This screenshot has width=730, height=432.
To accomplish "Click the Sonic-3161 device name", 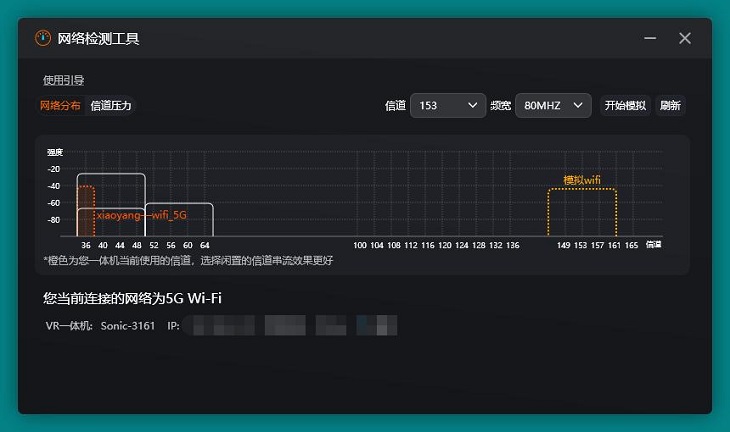I will [x=128, y=326].
